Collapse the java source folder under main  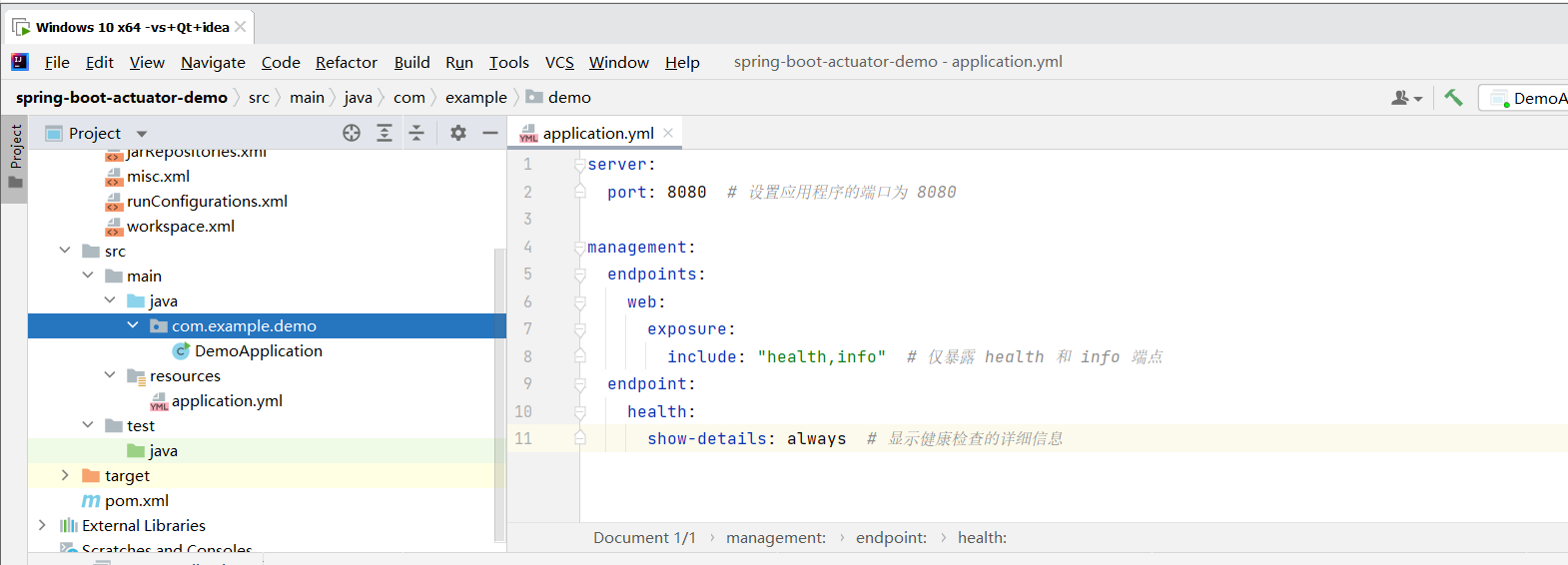point(110,300)
